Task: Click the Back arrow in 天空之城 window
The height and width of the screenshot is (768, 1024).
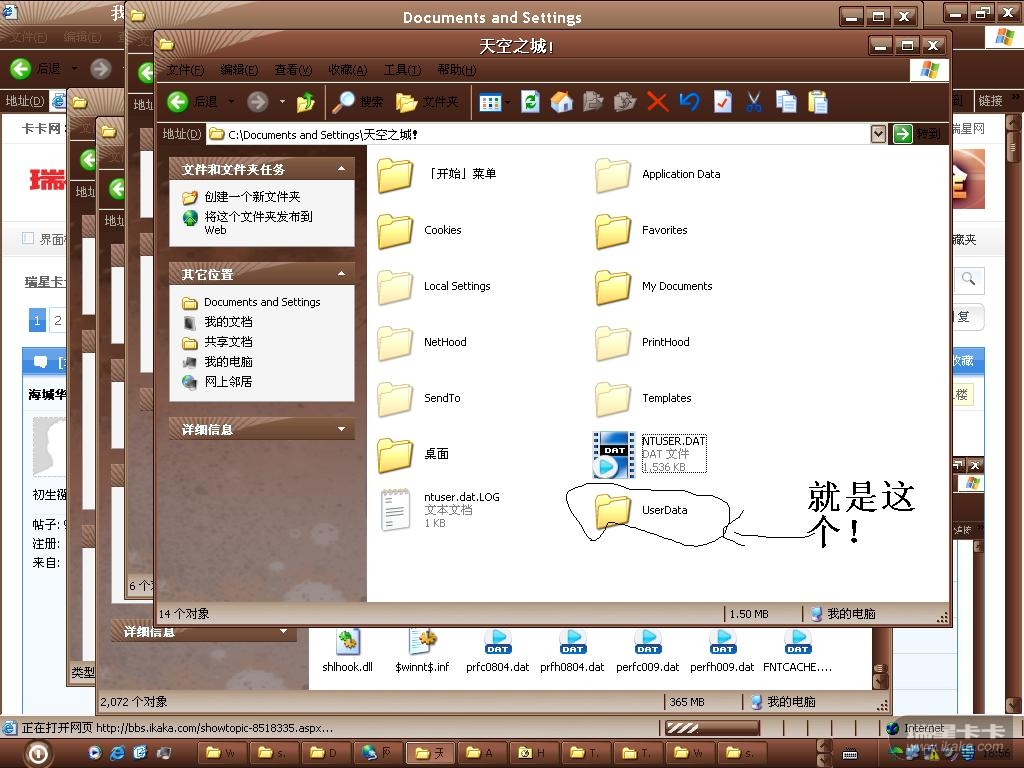Action: [x=178, y=102]
